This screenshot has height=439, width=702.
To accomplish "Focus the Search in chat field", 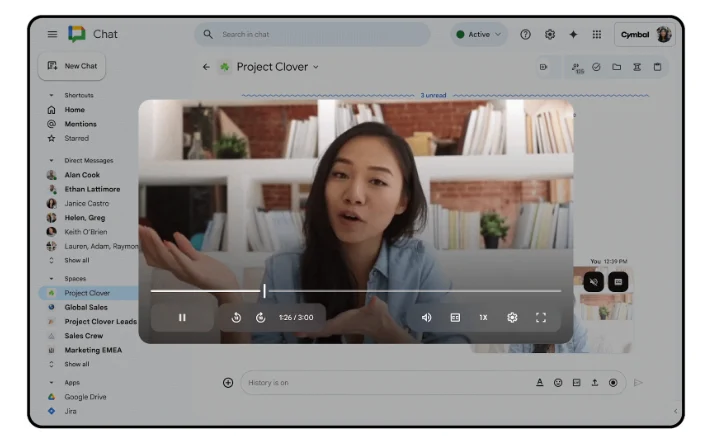I will click(x=312, y=34).
